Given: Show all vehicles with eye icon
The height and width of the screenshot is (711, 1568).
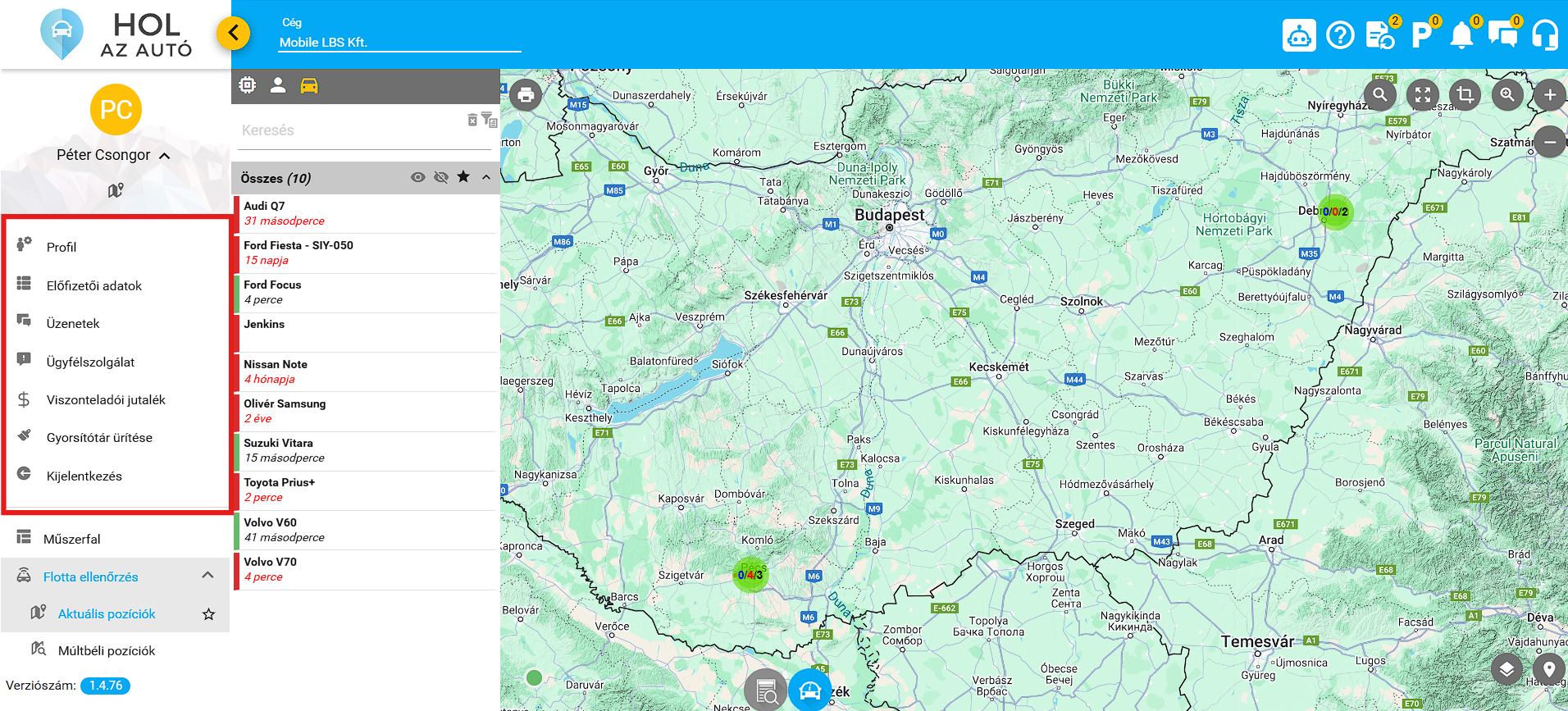Looking at the screenshot, I should click(417, 177).
